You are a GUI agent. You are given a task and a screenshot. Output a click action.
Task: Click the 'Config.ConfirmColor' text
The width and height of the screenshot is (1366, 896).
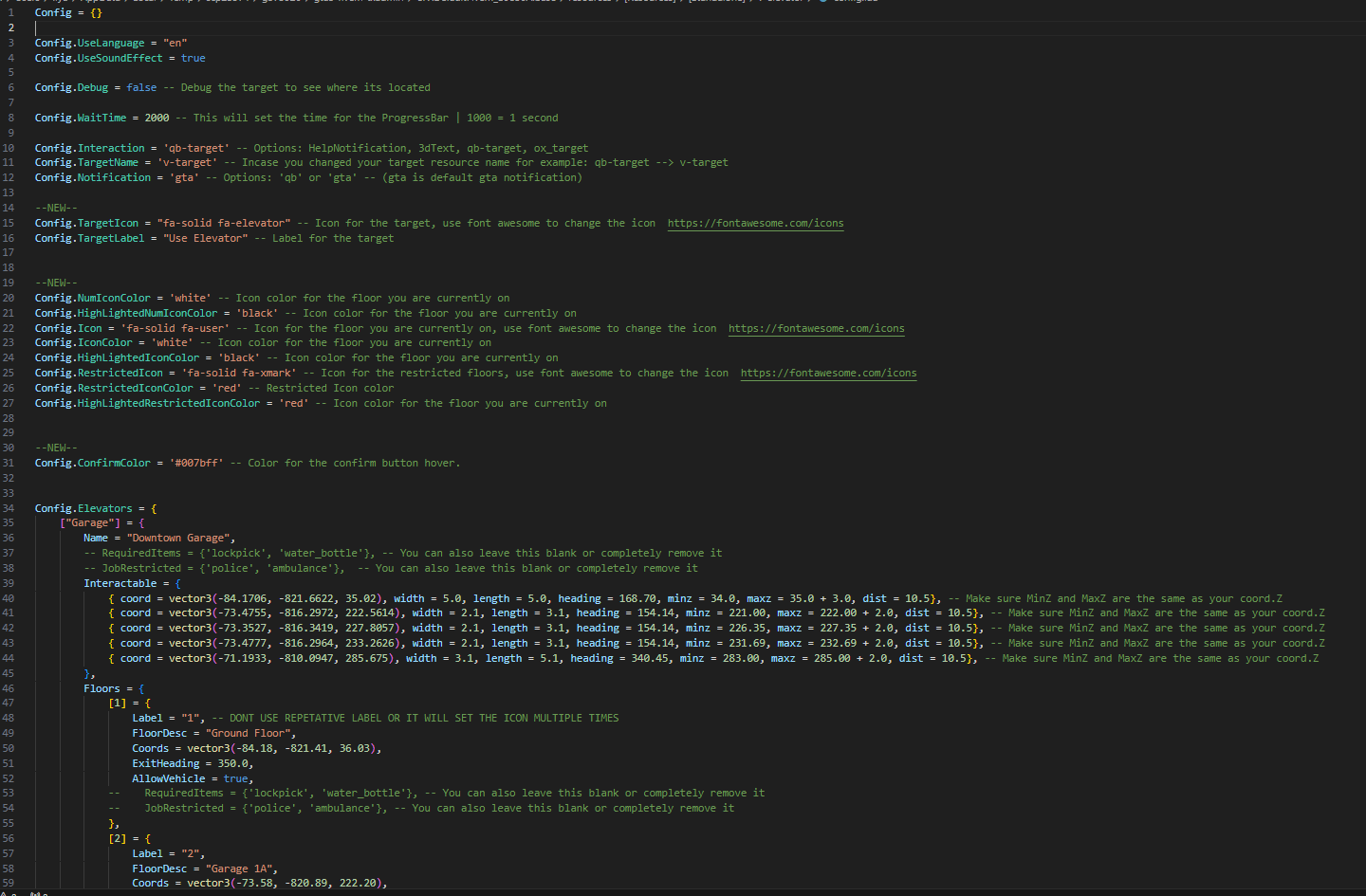(93, 464)
